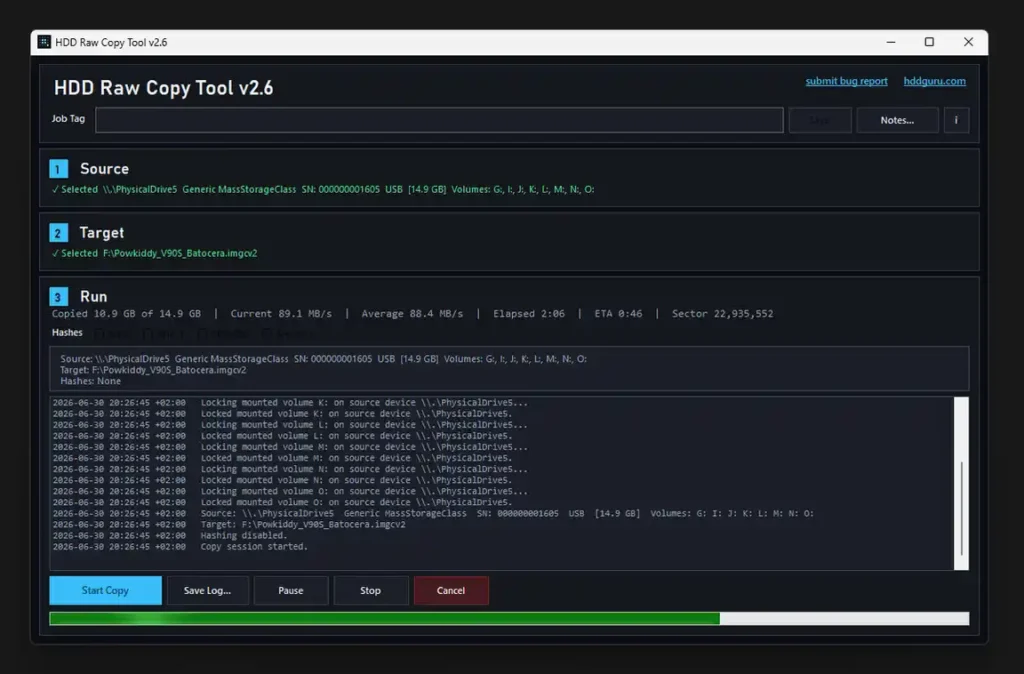Save the log with Save Log...
Viewport: 1024px width, 674px height.
(207, 590)
